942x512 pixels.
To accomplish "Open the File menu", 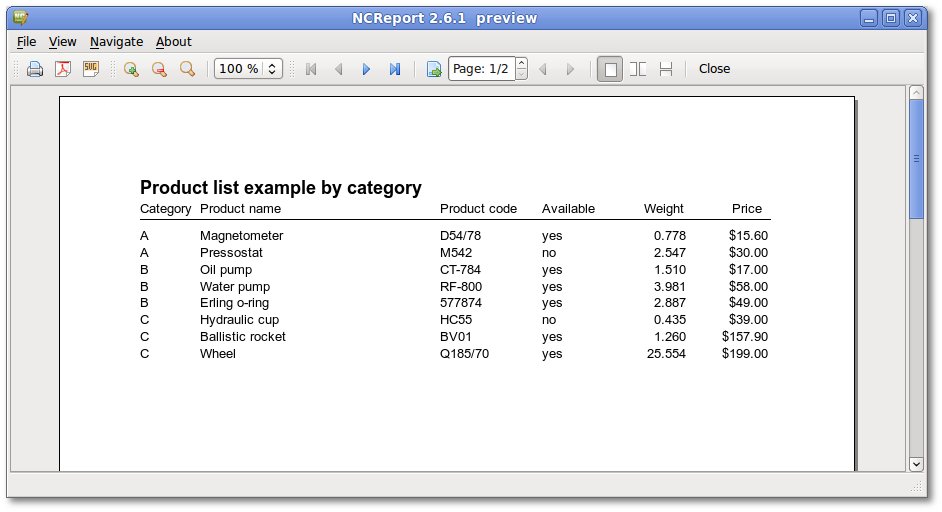I will [x=26, y=41].
